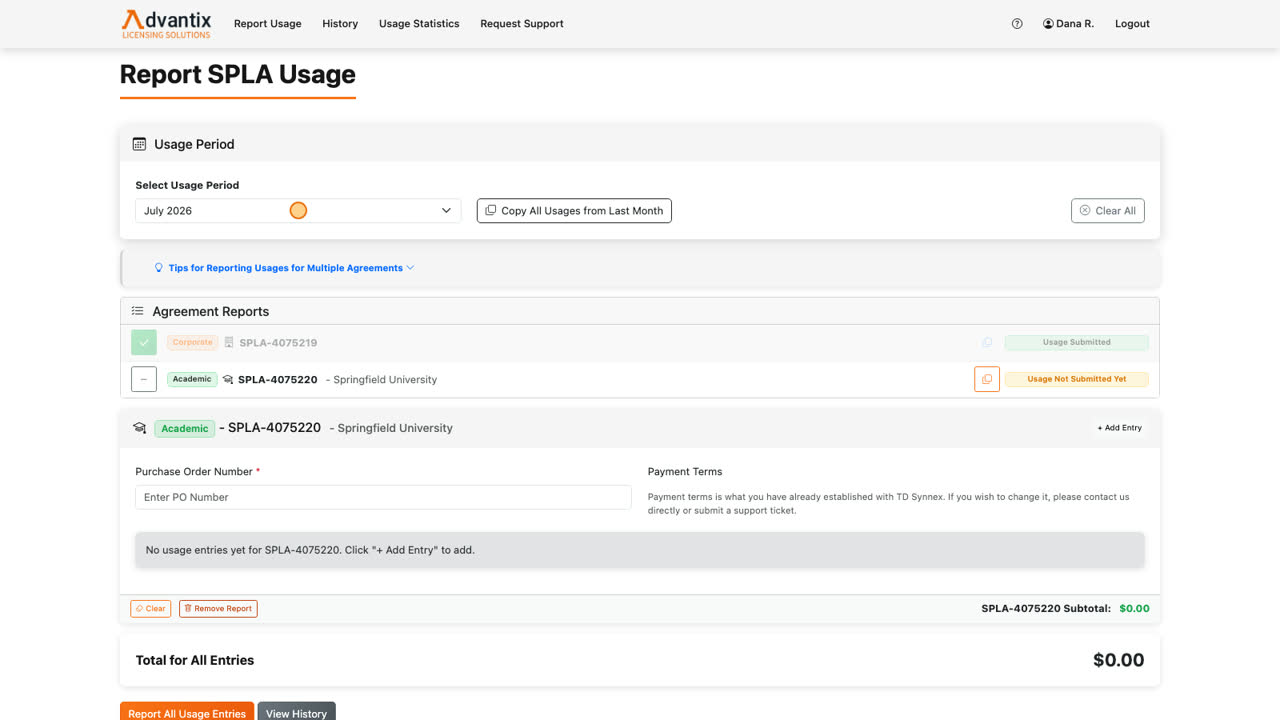Click Copy All Usages from Last Month
Viewport: 1280px width, 720px height.
[574, 211]
